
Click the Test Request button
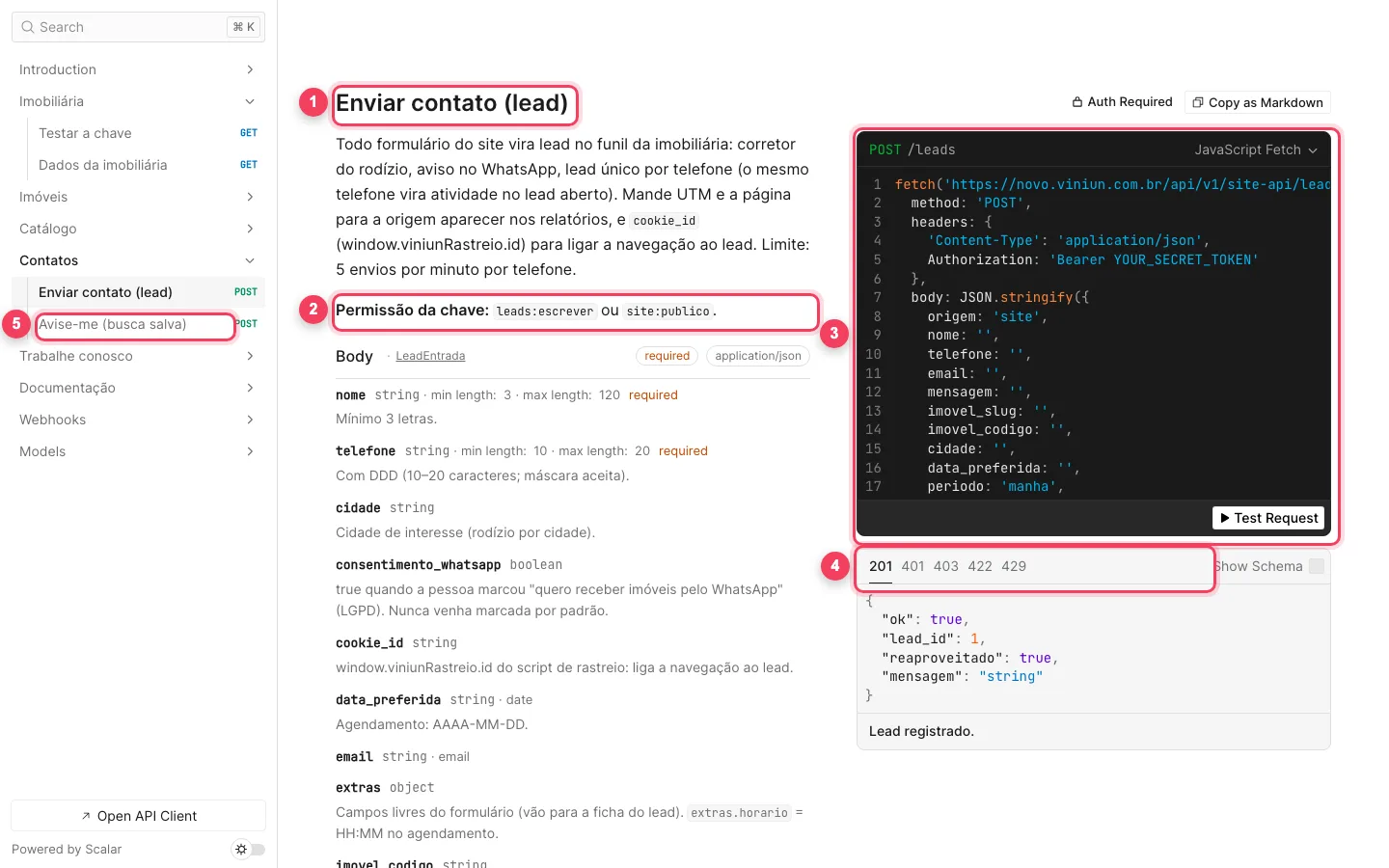pyautogui.click(x=1268, y=518)
